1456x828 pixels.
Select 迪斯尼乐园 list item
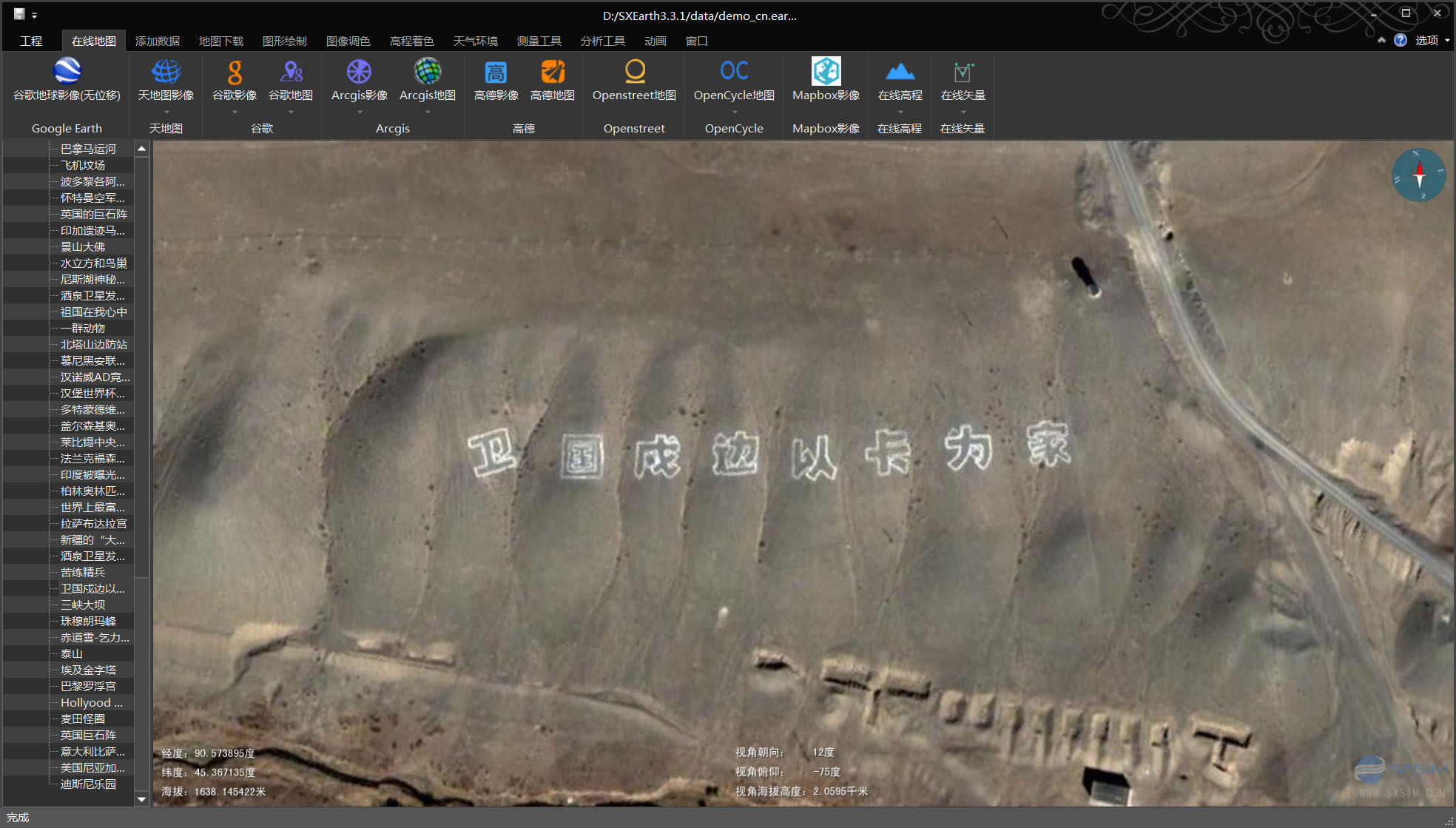[88, 784]
